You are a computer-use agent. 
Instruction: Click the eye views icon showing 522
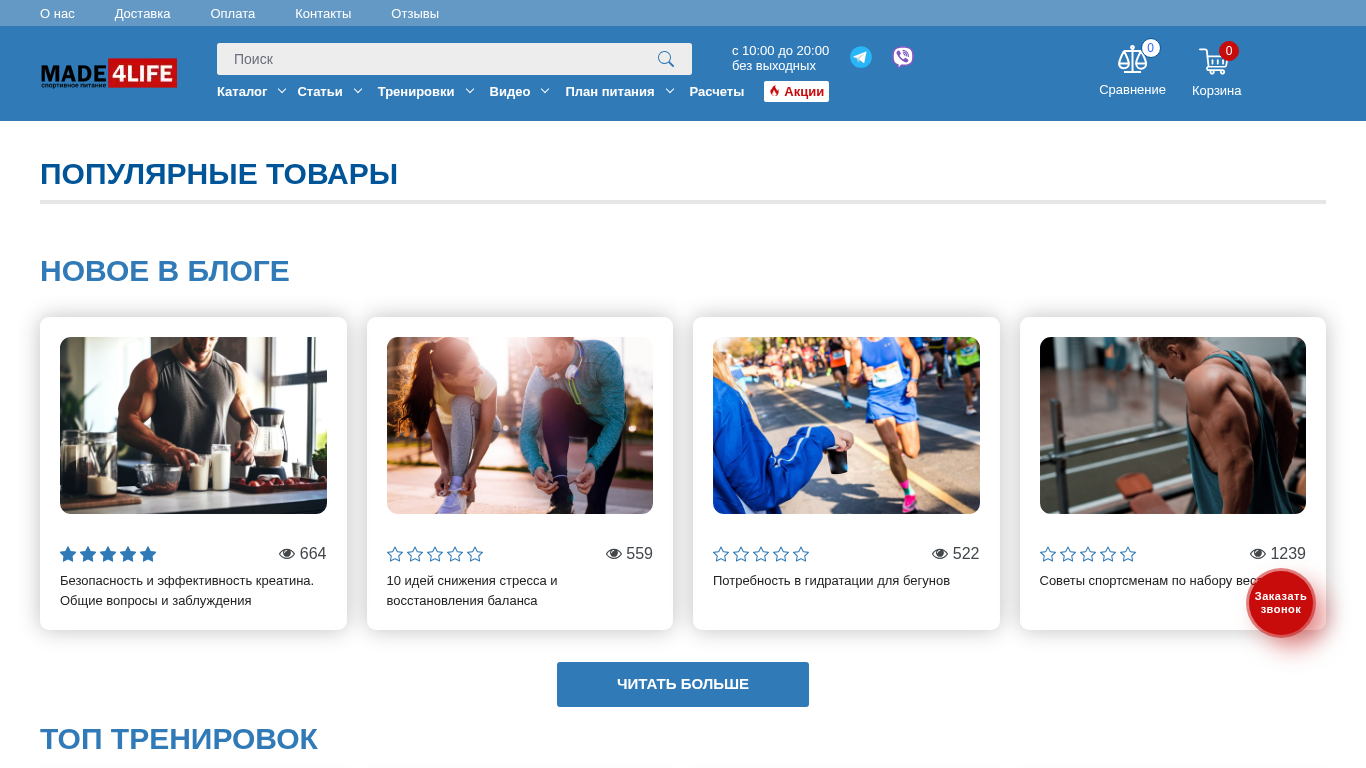(940, 554)
